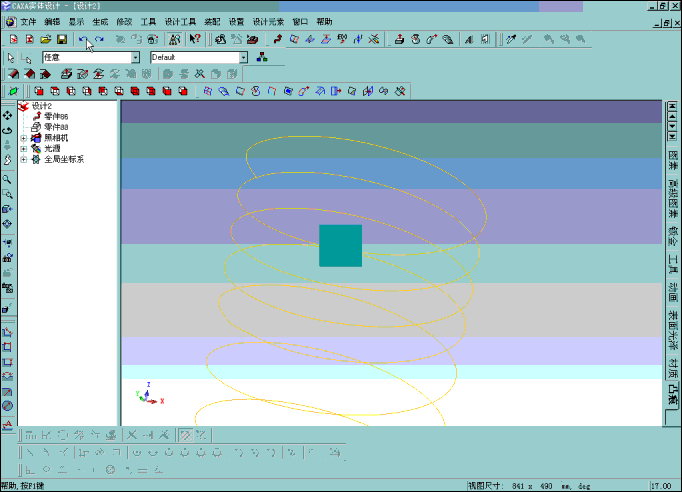Click the magnifier zoom tool icon
Image resolution: width=682 pixels, height=492 pixels.
(x=7, y=179)
